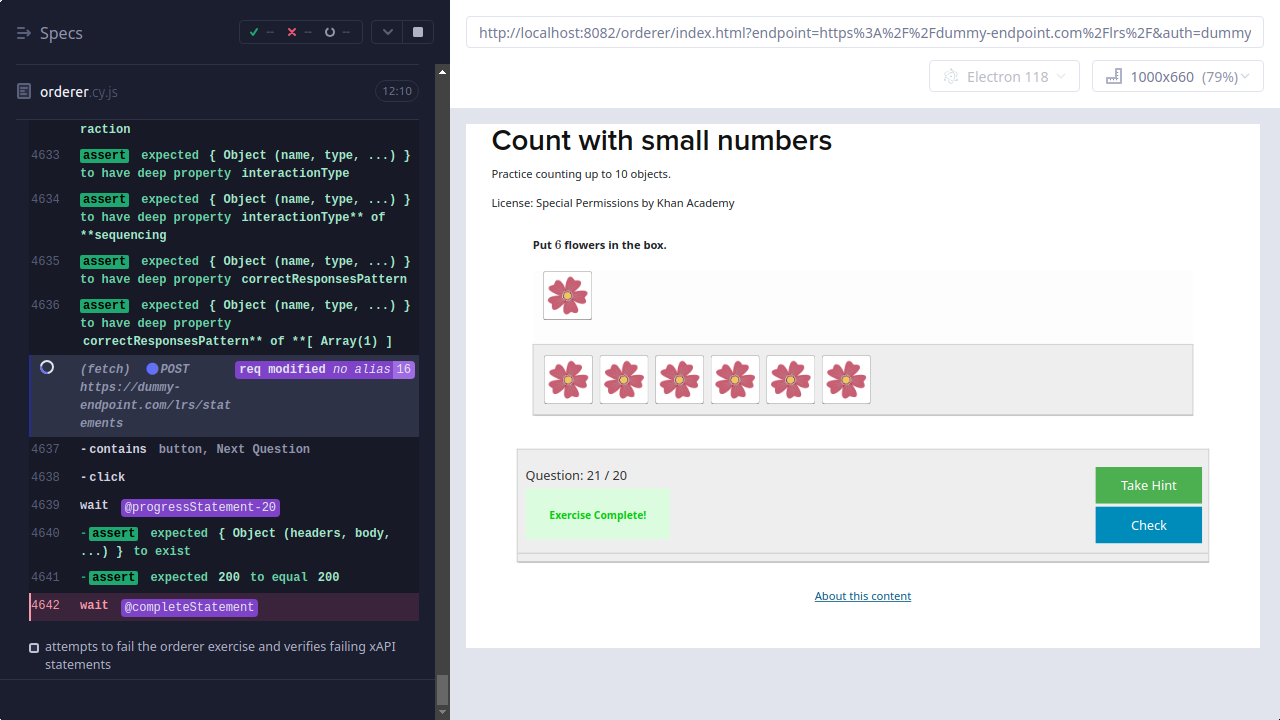Select the wait @completeStatement command row
The image size is (1280, 720).
click(x=224, y=607)
